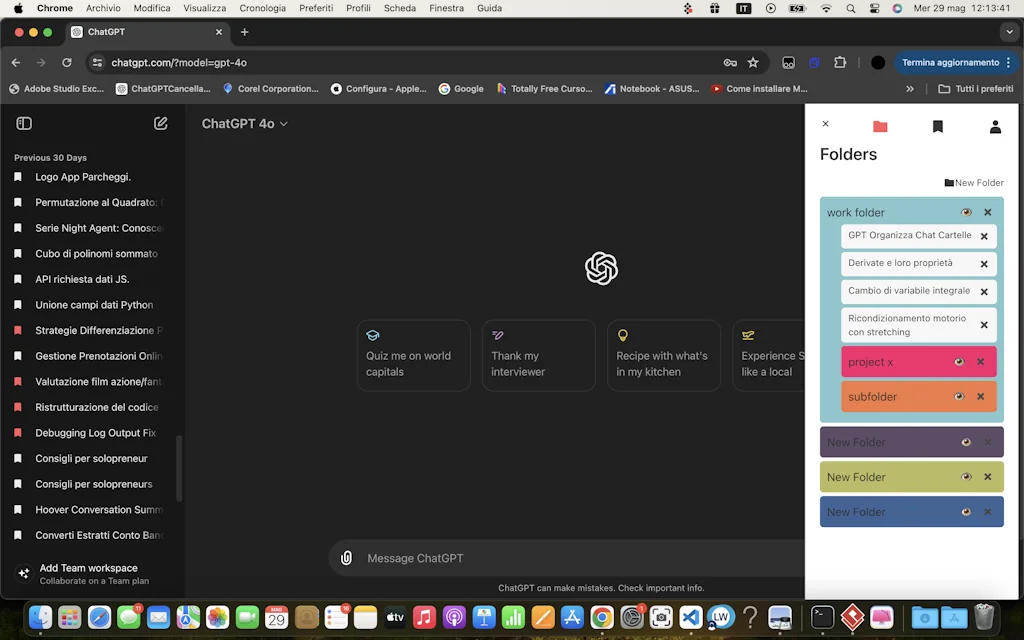
Task: Toggle the eye icon on 'work folder'
Action: point(966,212)
